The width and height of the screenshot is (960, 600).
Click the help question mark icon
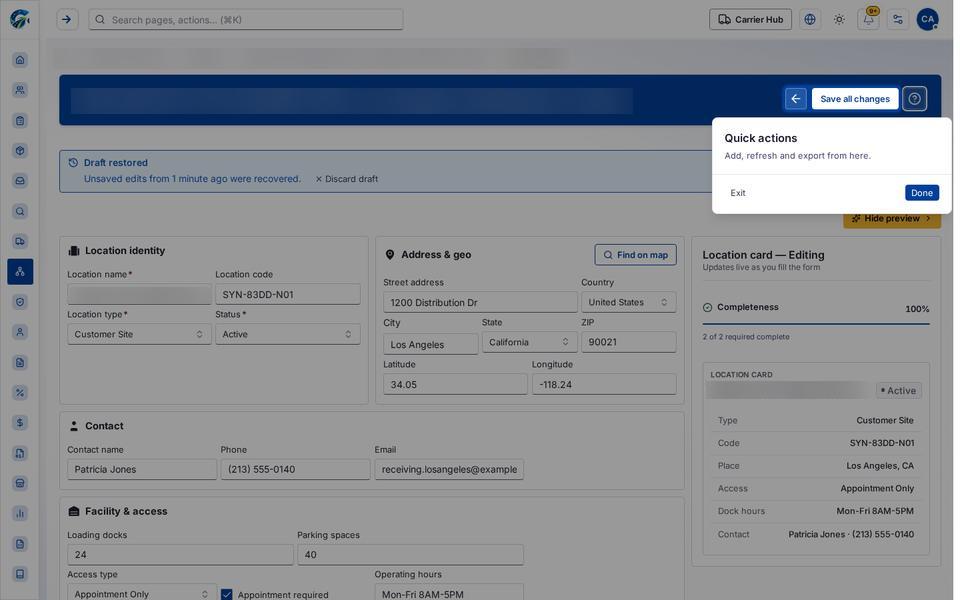point(914,99)
